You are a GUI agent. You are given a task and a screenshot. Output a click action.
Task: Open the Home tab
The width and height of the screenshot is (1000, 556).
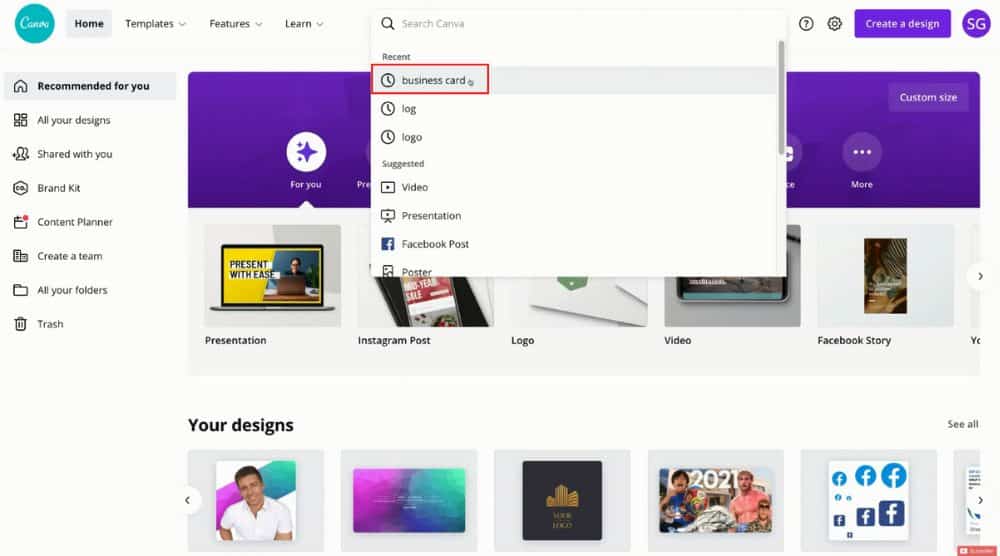(x=89, y=24)
